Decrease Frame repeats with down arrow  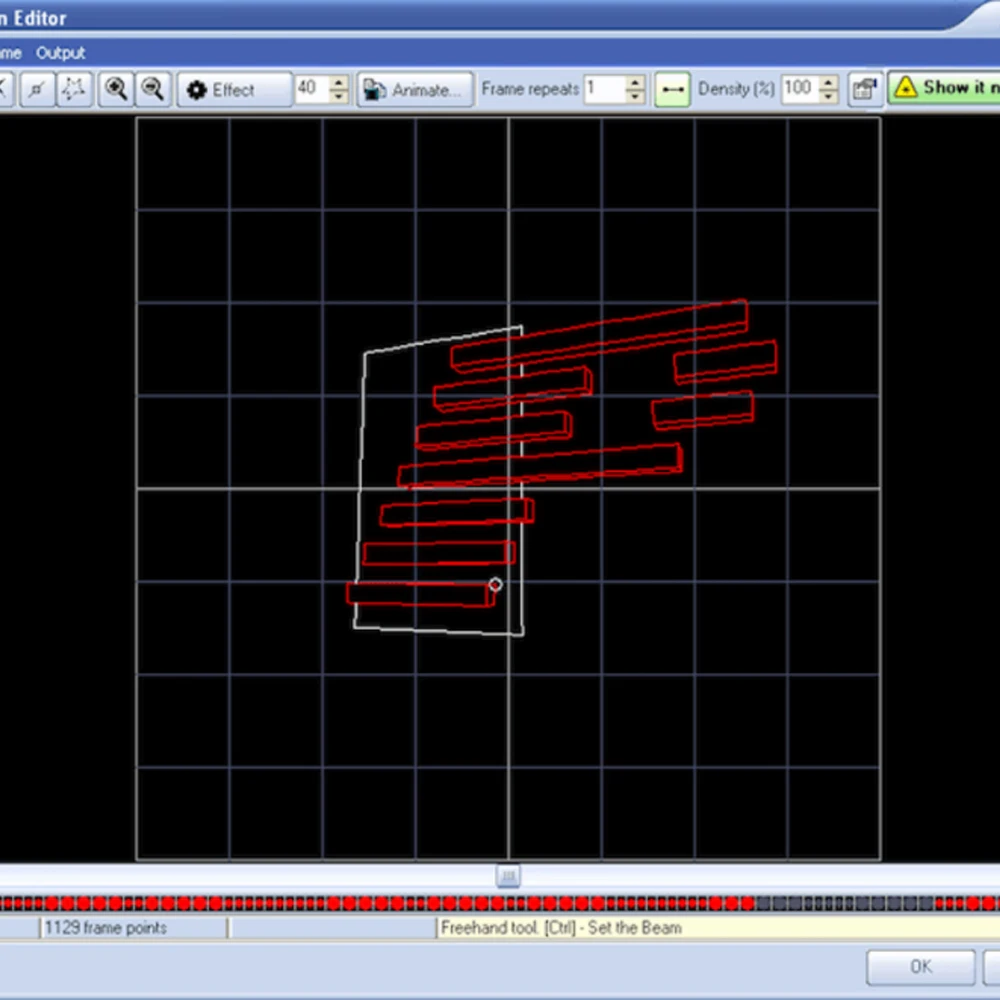tap(635, 96)
